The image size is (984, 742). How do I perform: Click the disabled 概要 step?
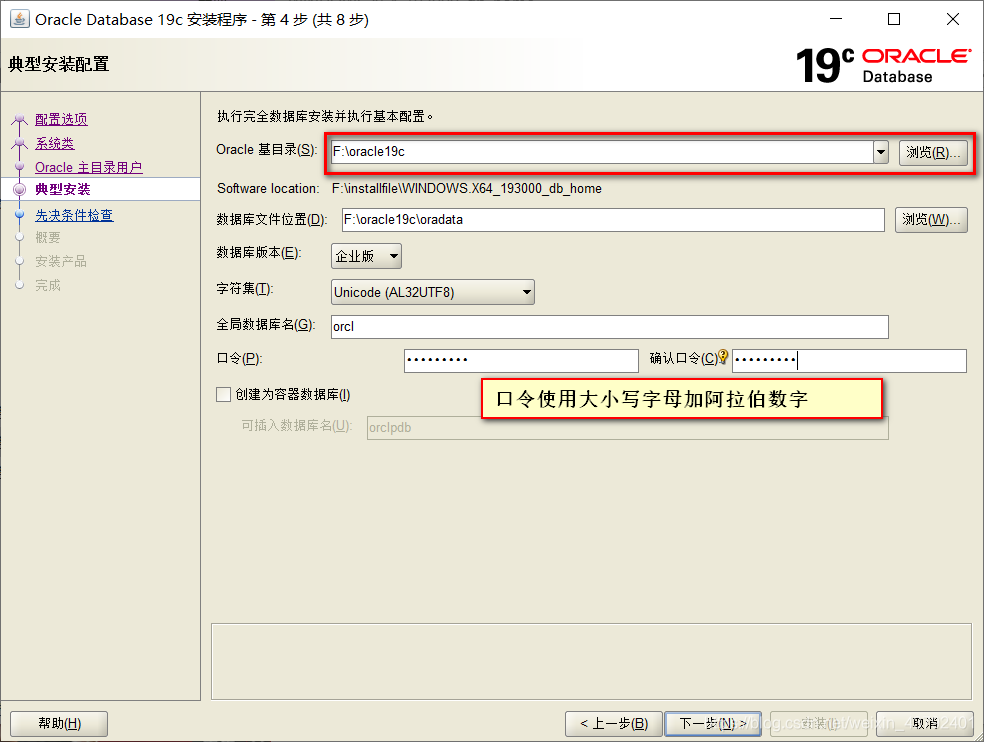coord(48,237)
